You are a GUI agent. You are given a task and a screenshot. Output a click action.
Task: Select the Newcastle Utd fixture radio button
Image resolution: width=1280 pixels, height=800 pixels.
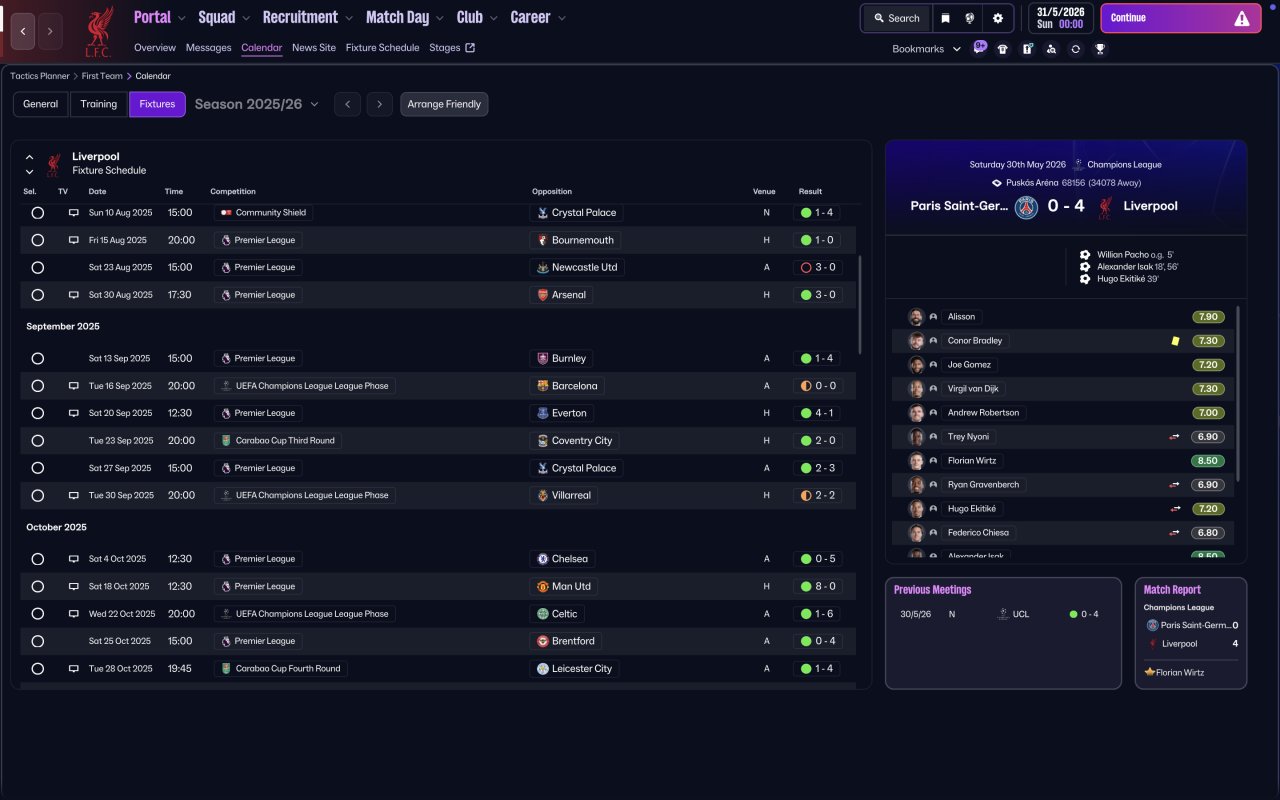point(38,268)
